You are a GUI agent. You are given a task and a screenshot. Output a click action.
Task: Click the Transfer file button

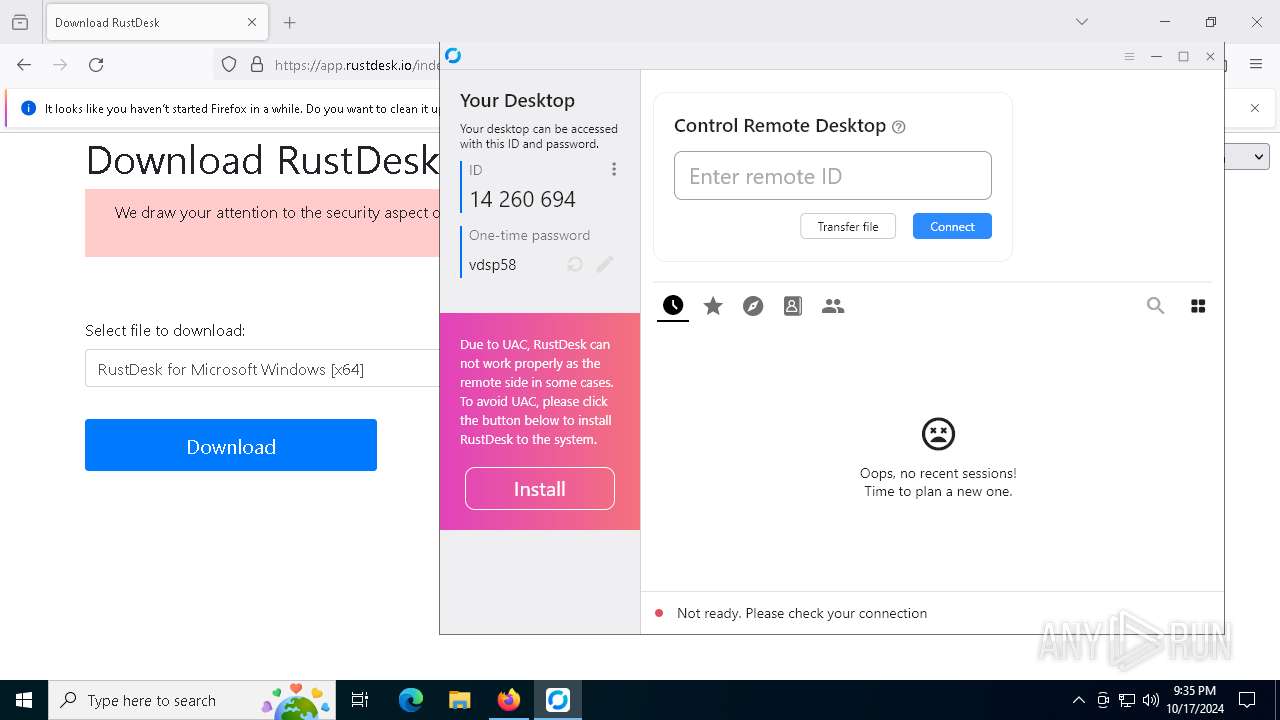point(848,226)
